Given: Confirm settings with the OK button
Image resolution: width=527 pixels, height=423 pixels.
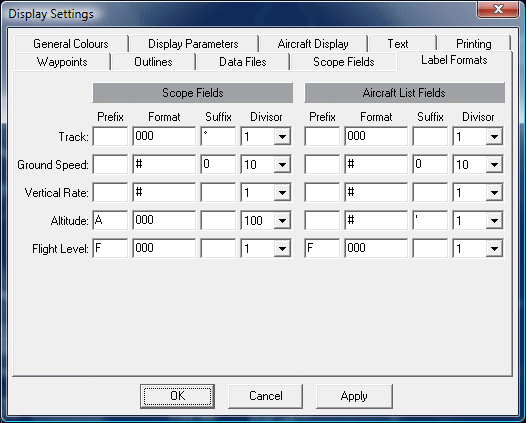Looking at the screenshot, I should tap(177, 396).
